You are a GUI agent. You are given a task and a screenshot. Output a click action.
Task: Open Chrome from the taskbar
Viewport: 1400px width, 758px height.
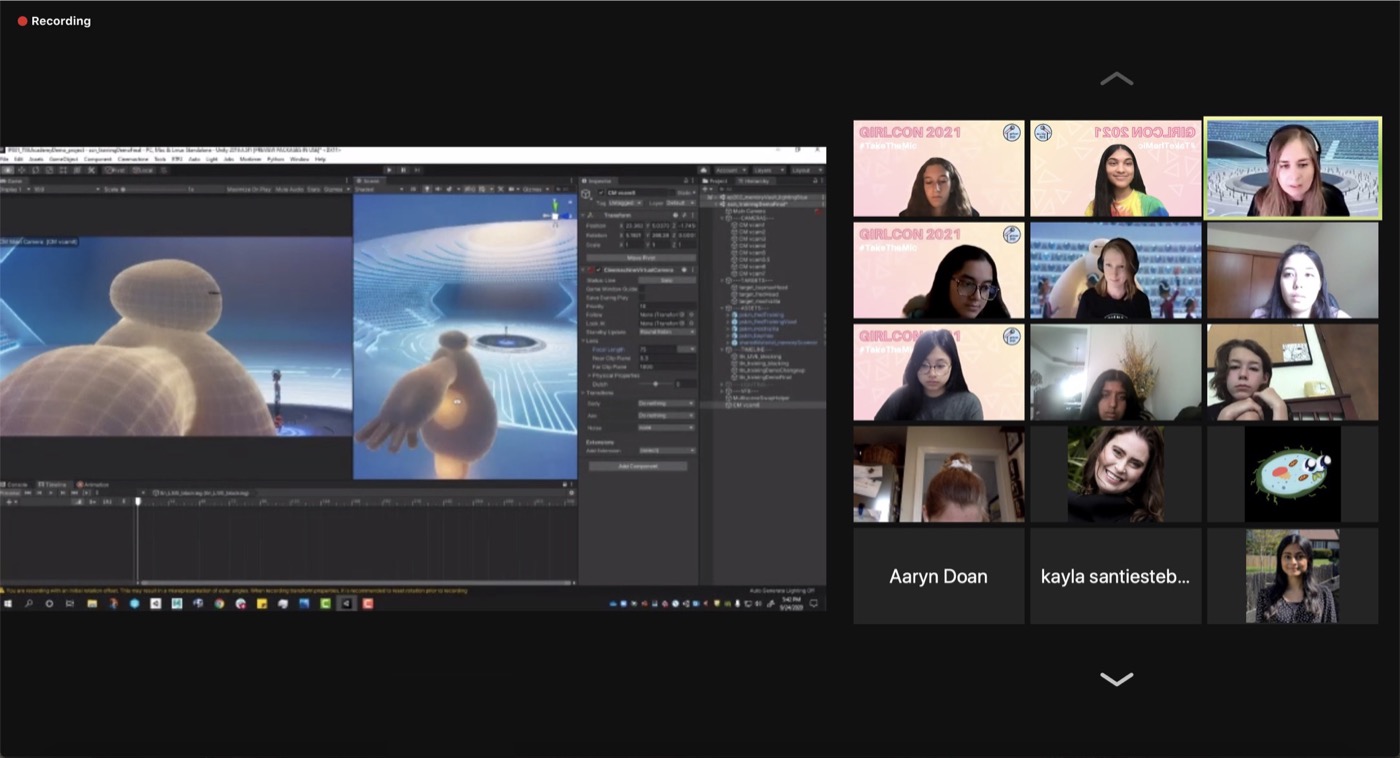point(219,604)
